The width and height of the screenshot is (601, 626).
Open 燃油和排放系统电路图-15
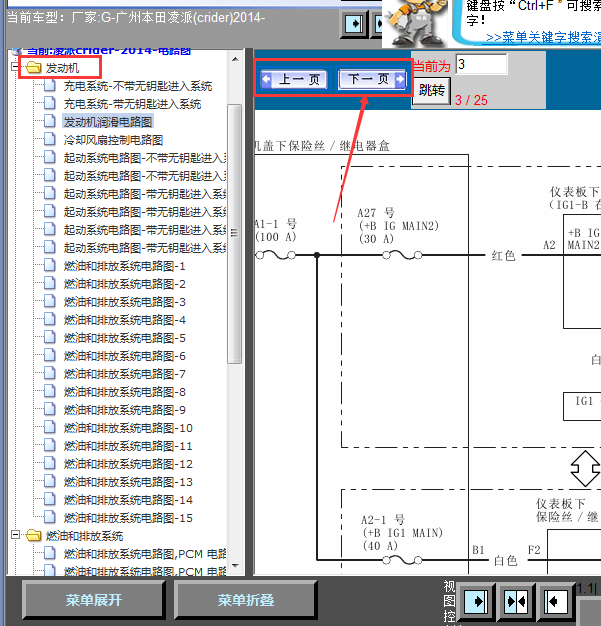128,518
